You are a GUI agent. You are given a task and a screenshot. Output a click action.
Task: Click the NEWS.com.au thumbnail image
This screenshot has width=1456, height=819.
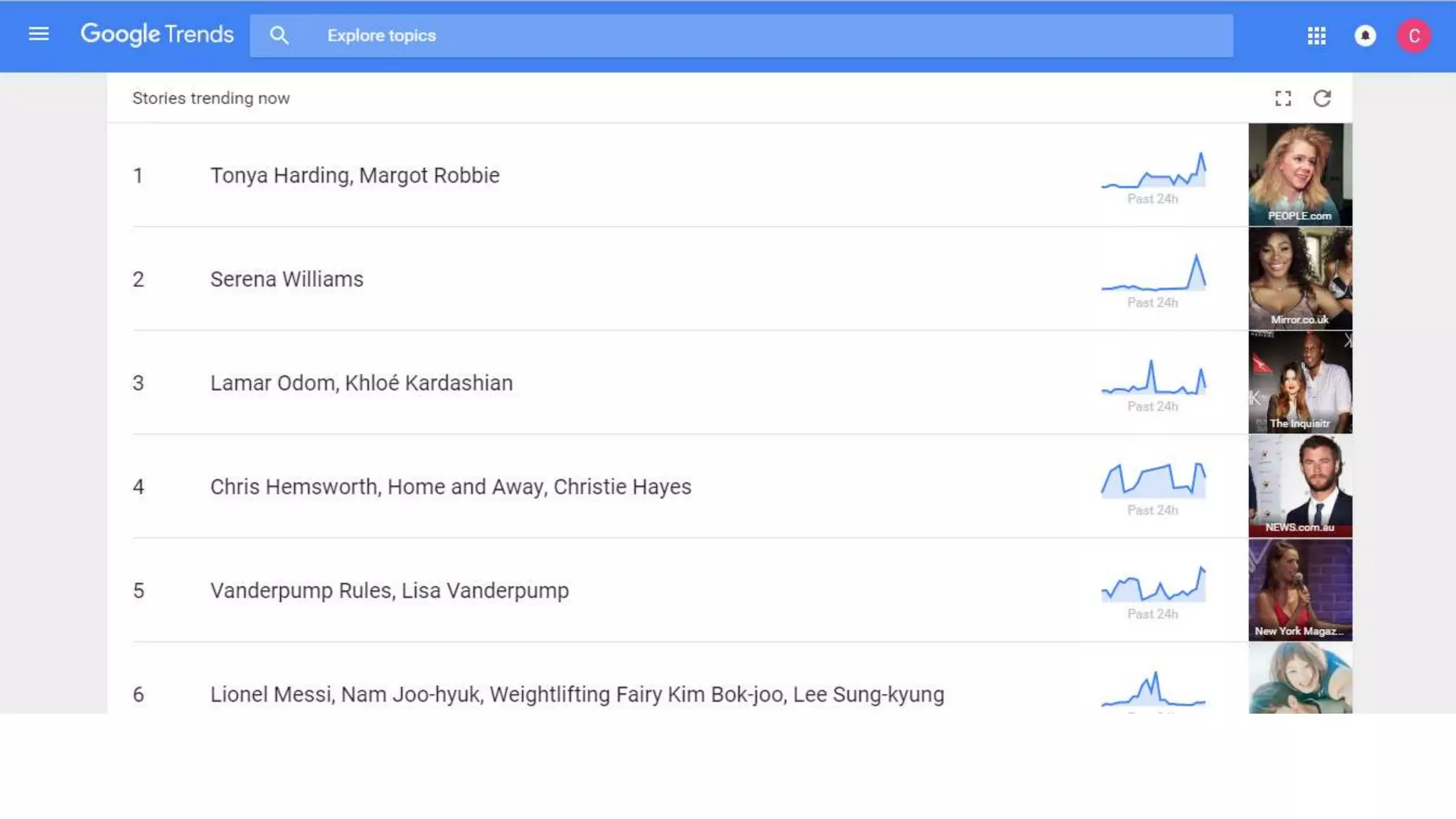click(1300, 486)
